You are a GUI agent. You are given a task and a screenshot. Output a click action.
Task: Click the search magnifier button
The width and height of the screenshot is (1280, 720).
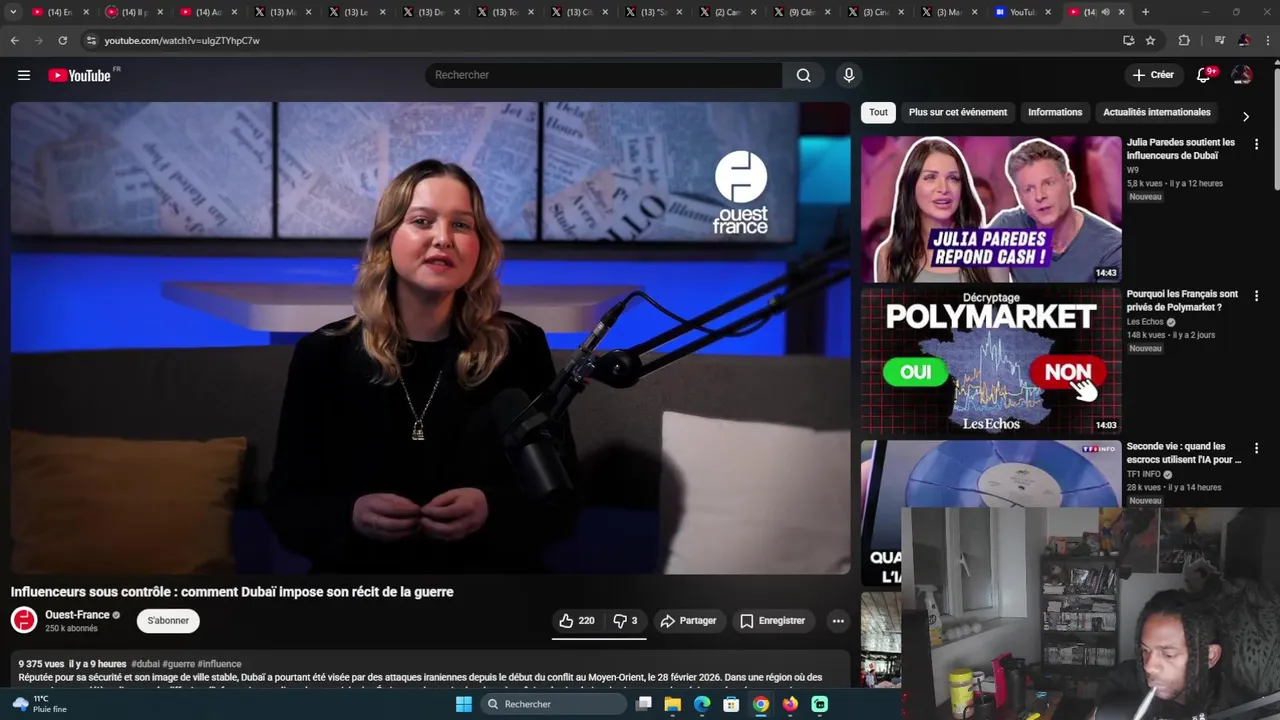tap(803, 75)
